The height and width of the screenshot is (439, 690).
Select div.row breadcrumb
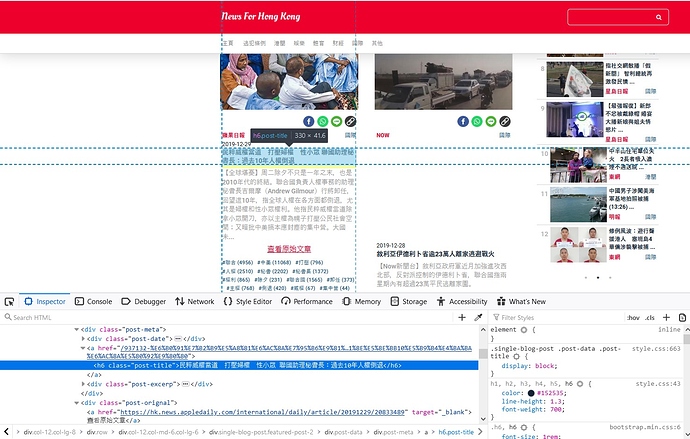click(97, 432)
